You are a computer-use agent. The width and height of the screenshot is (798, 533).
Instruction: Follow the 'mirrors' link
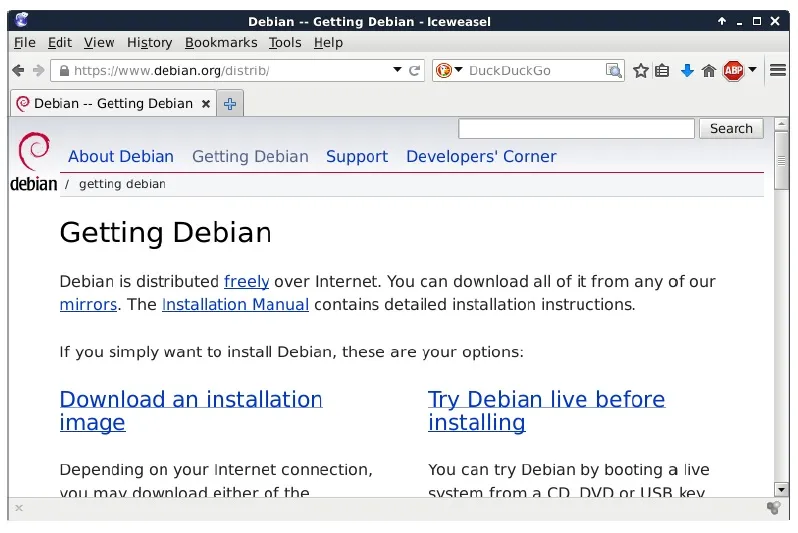pos(88,304)
